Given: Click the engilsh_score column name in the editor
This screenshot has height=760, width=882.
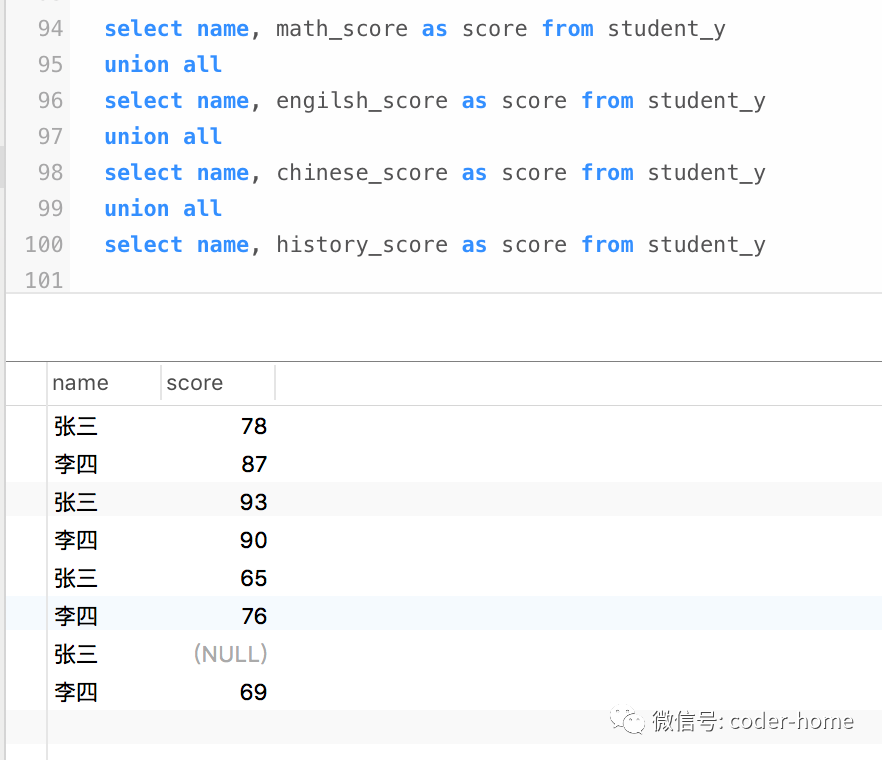Looking at the screenshot, I should [362, 101].
